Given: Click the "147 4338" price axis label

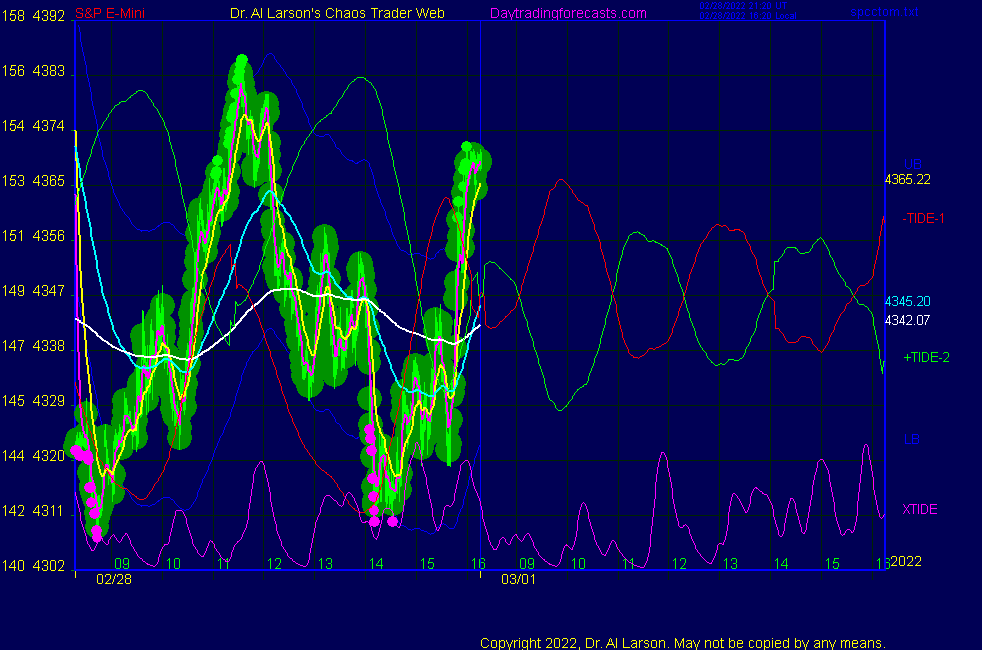Looking at the screenshot, I should pyautogui.click(x=33, y=346).
